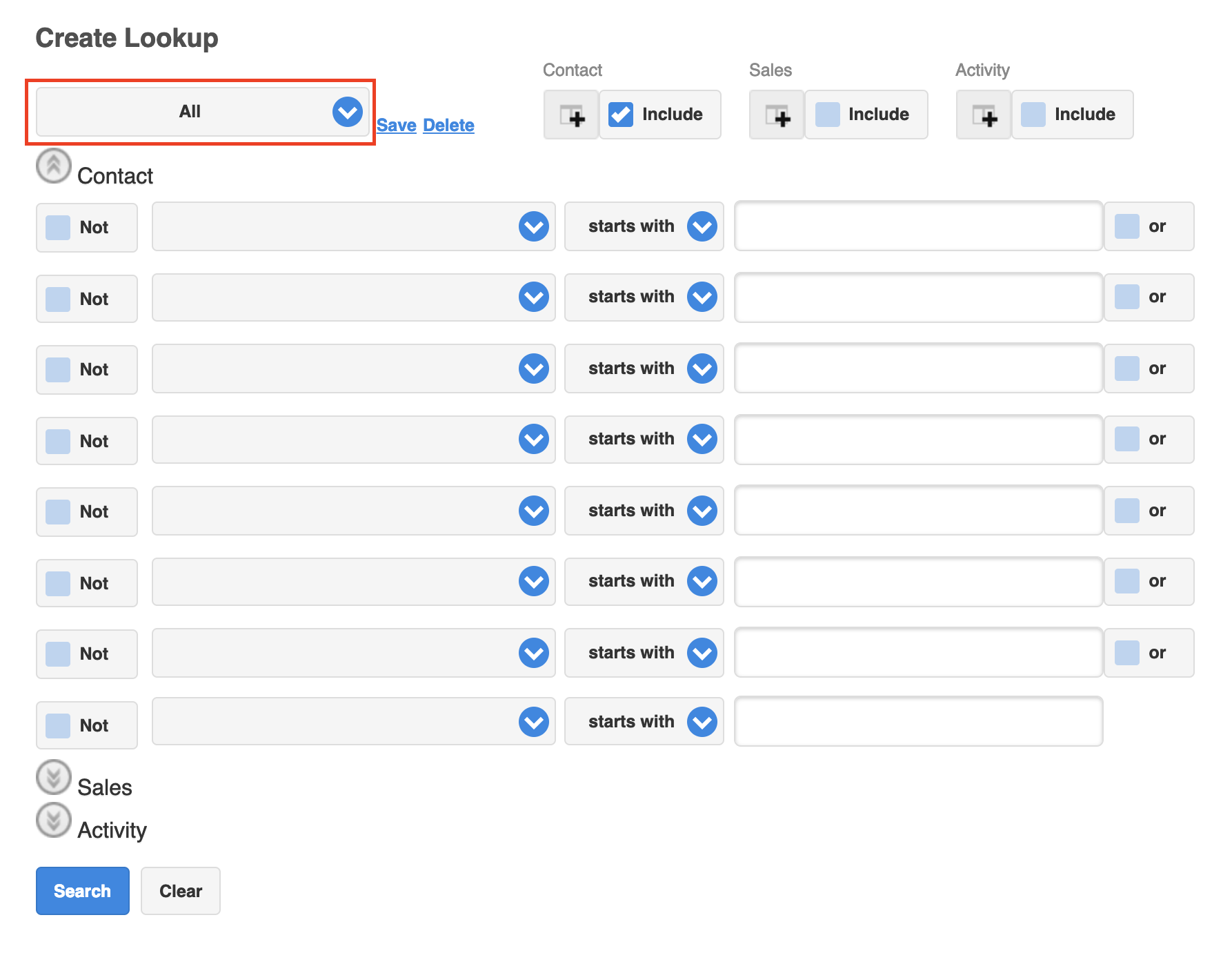This screenshot has width=1232, height=962.
Task: Check the Activity Include checkbox
Action: (1033, 115)
